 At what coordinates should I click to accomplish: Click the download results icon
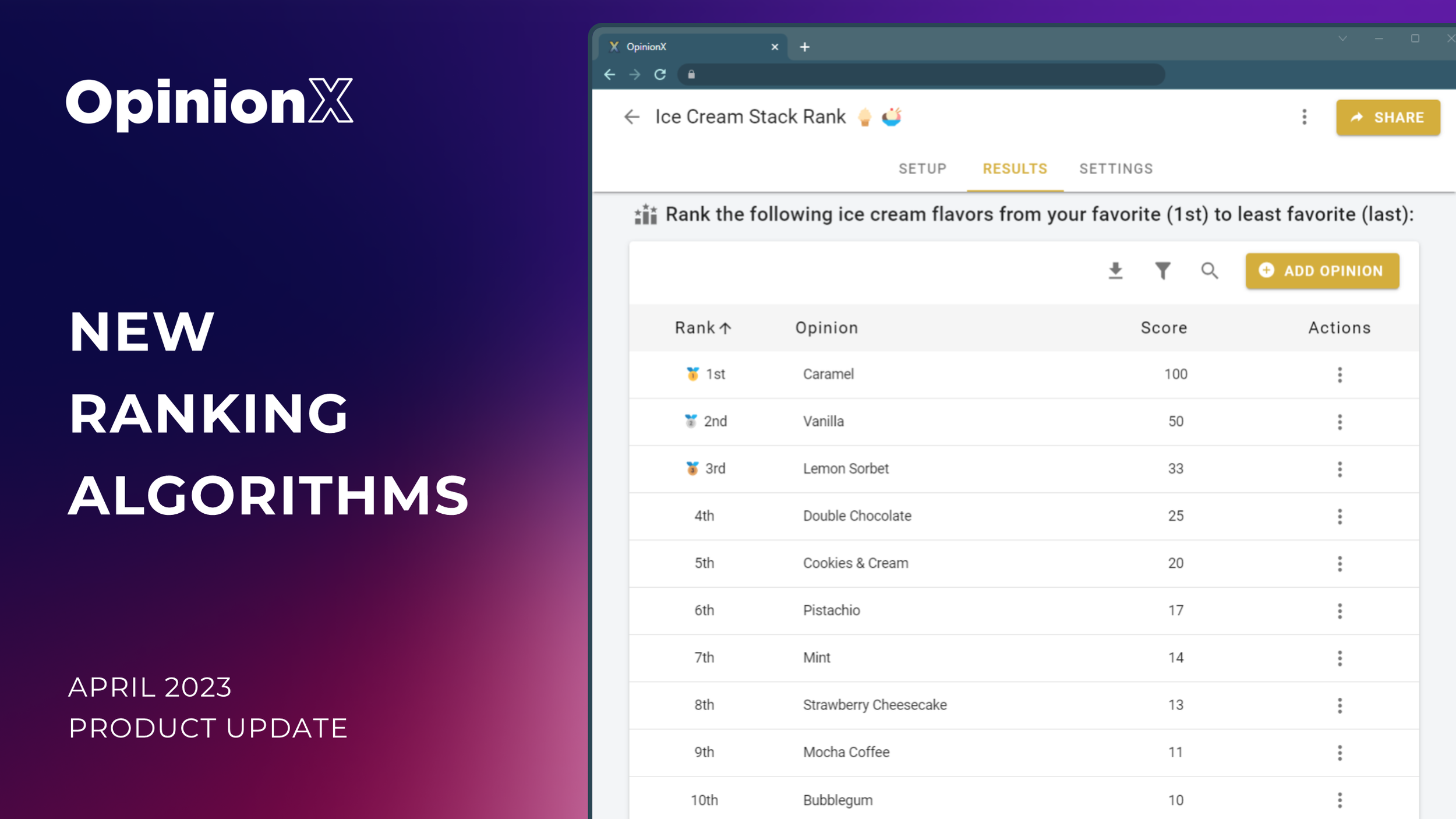[1115, 271]
